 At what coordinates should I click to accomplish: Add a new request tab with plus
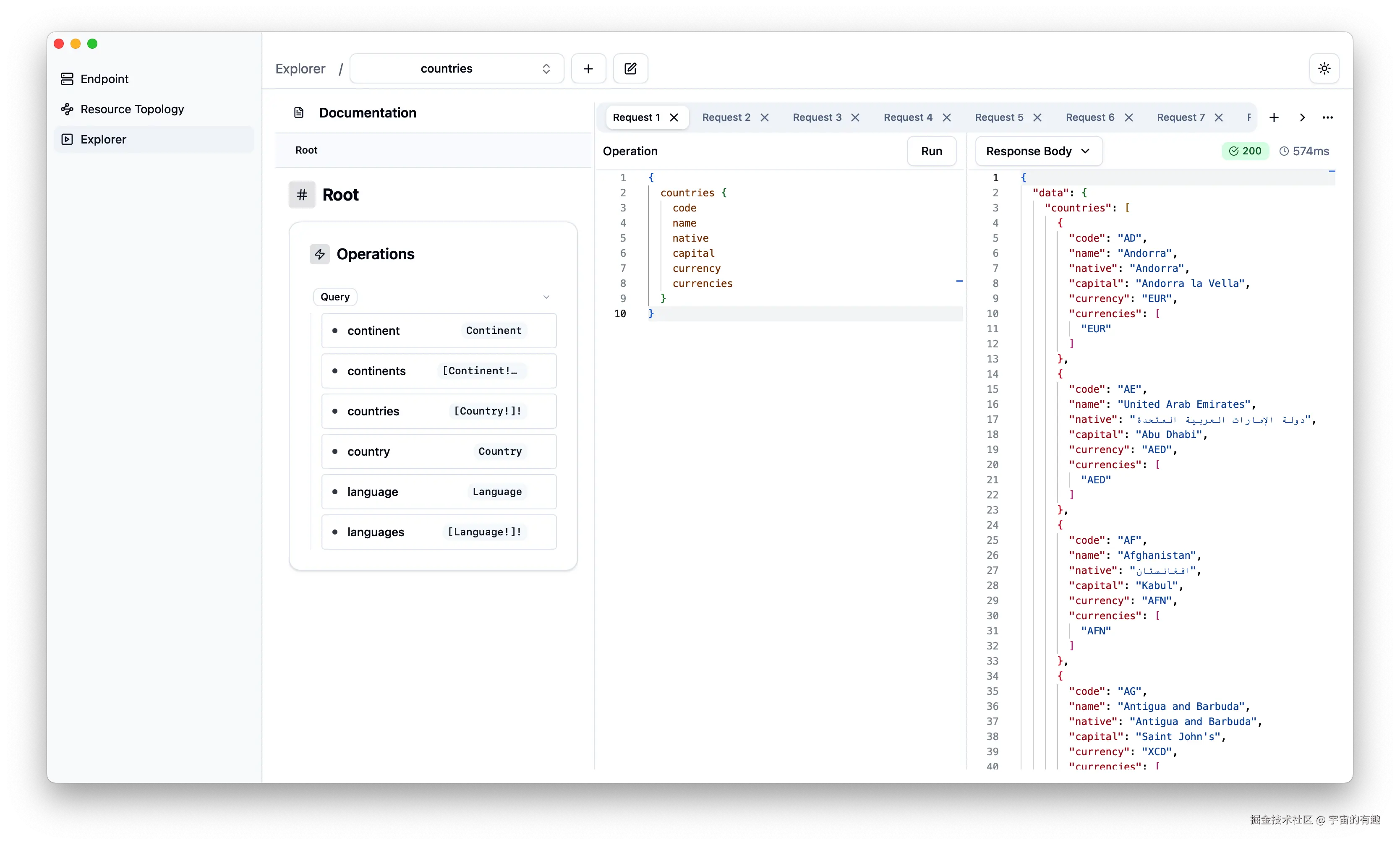tap(1274, 117)
